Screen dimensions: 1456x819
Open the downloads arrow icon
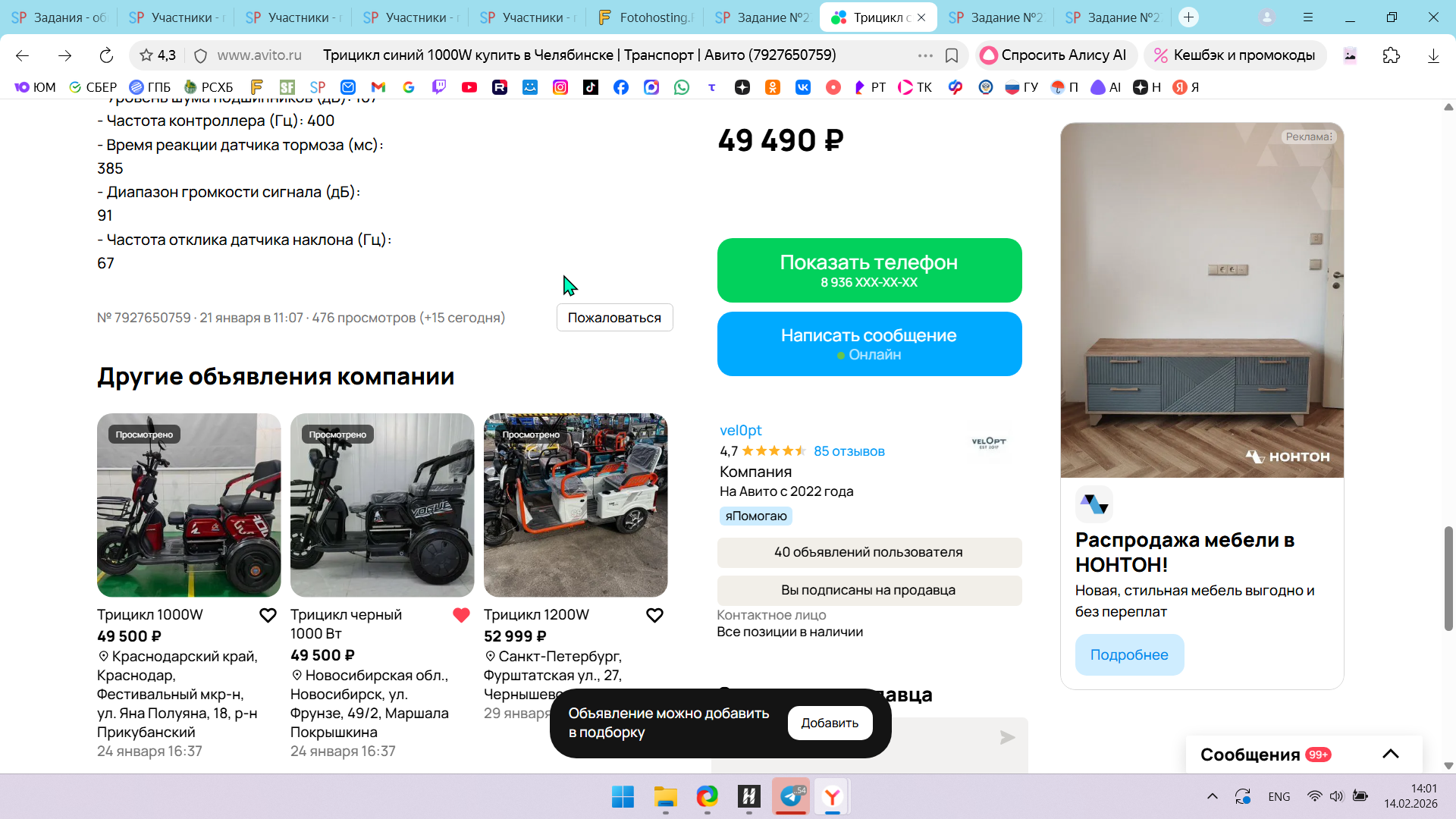tap(1432, 55)
